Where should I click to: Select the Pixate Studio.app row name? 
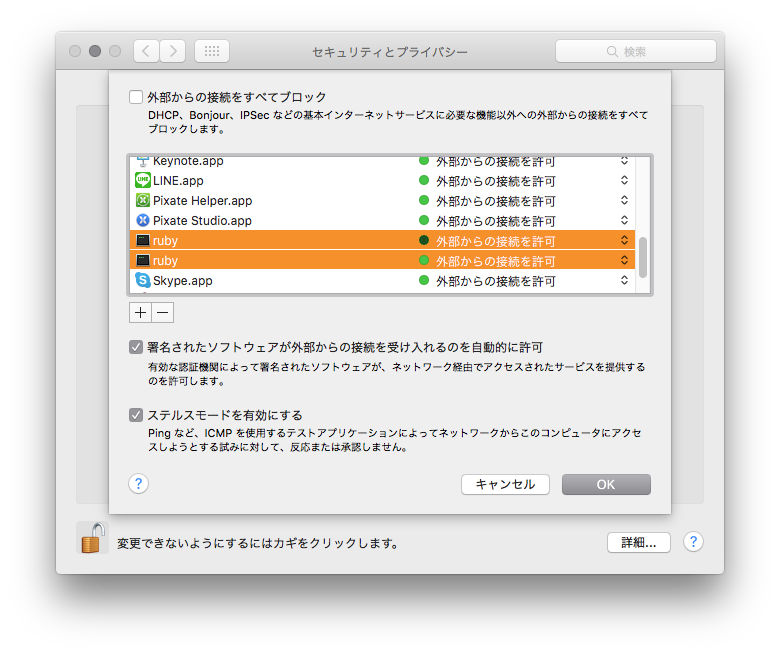point(202,220)
